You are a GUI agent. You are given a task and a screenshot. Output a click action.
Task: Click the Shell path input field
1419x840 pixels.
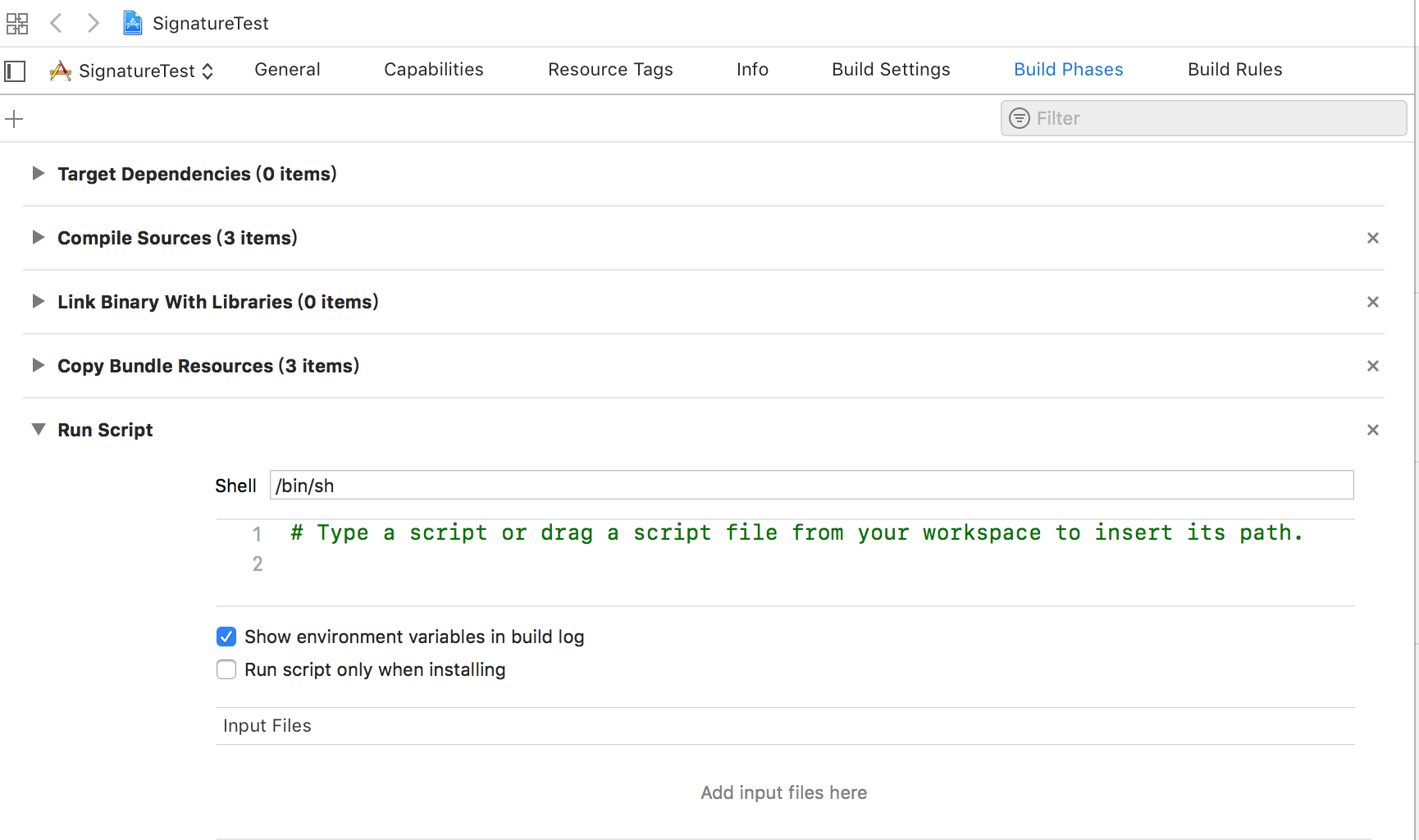coord(811,485)
